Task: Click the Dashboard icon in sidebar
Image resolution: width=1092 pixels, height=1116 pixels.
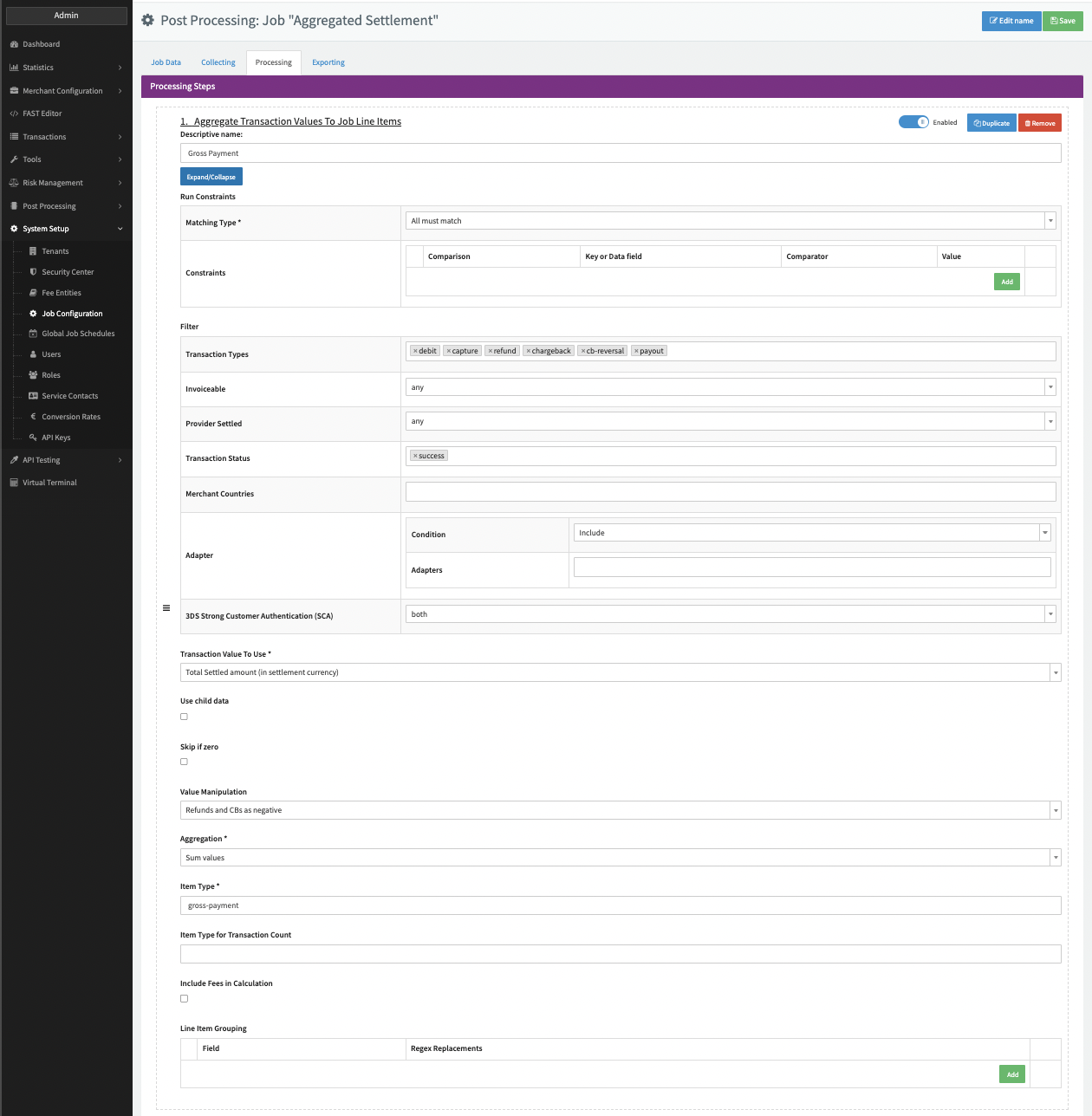Action: [x=14, y=44]
